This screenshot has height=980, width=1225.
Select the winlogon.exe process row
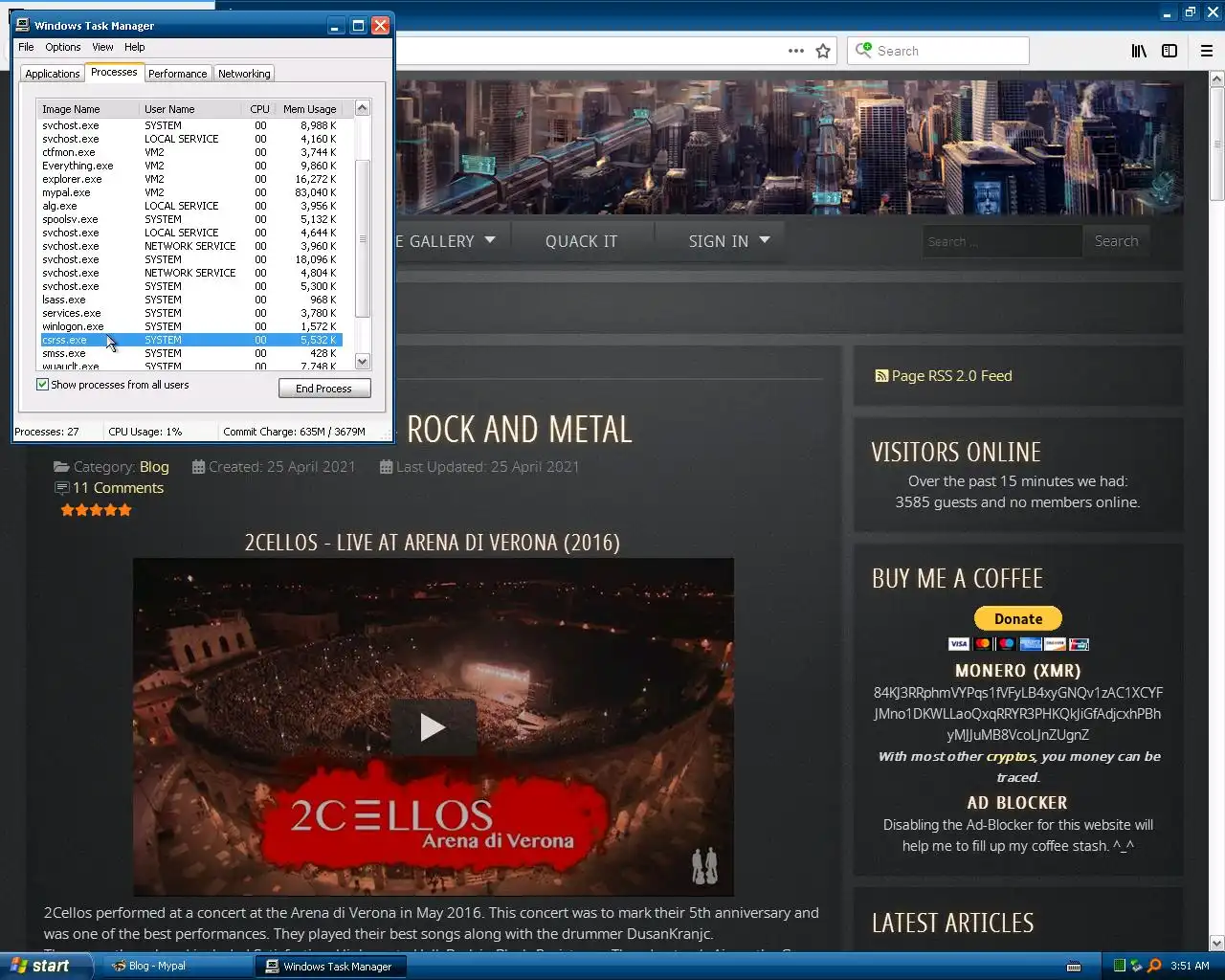(x=189, y=326)
